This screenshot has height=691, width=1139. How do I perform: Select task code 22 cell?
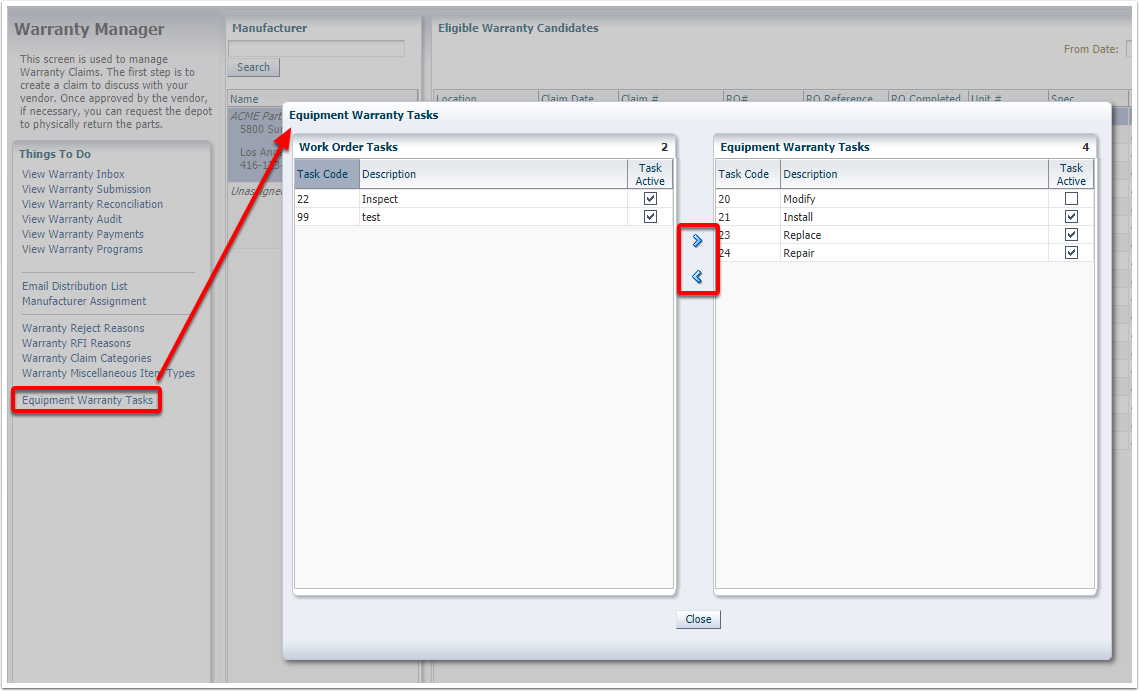327,199
